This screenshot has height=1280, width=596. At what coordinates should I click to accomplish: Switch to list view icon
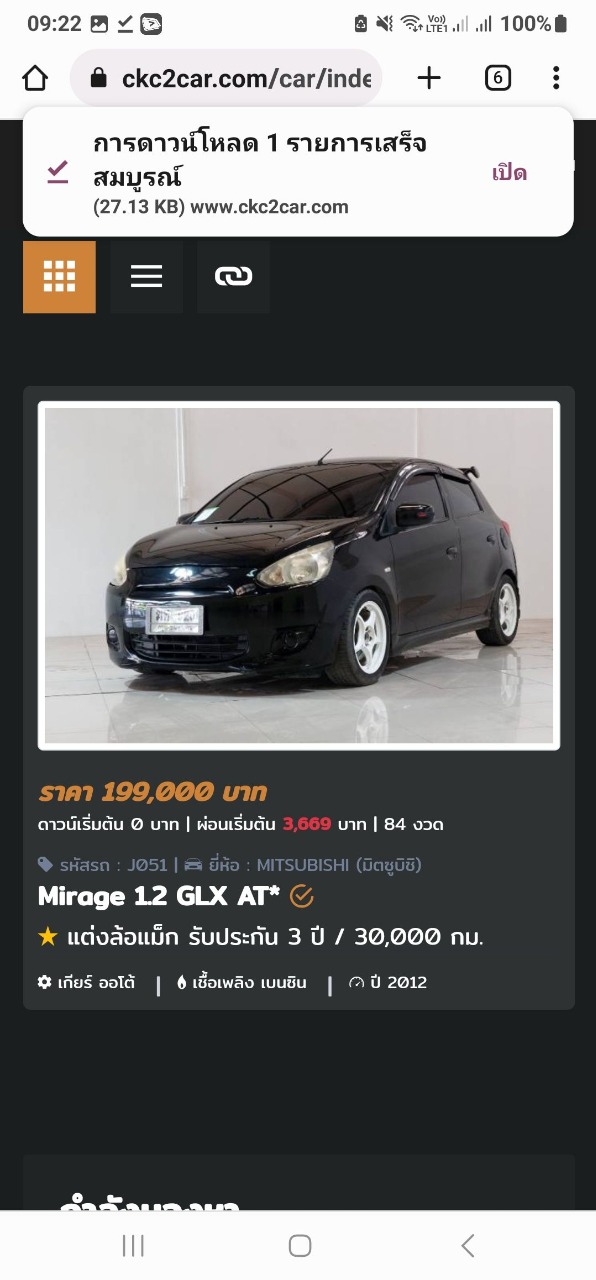[x=146, y=277]
